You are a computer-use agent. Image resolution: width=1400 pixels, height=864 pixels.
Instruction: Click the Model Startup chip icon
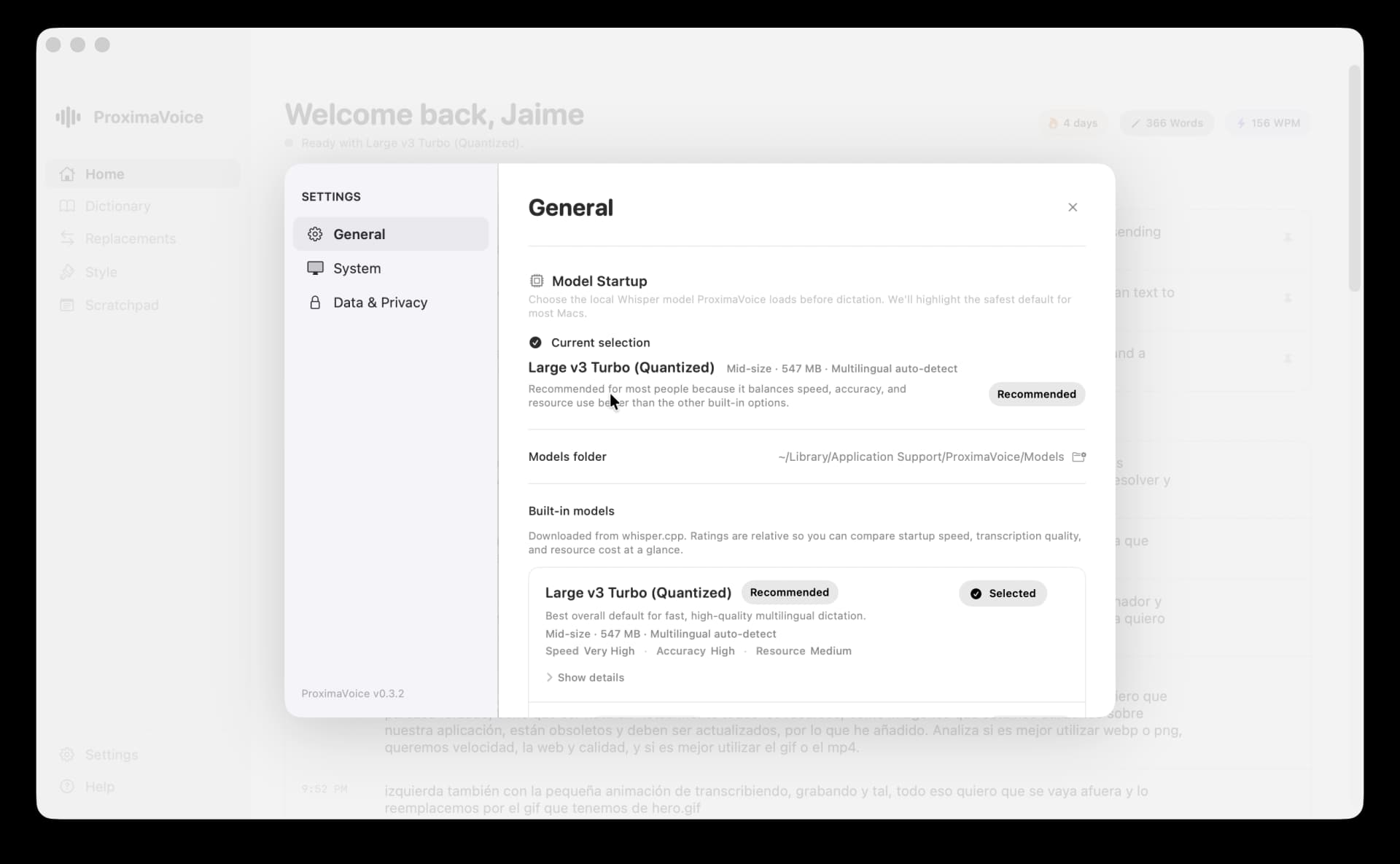click(x=537, y=281)
